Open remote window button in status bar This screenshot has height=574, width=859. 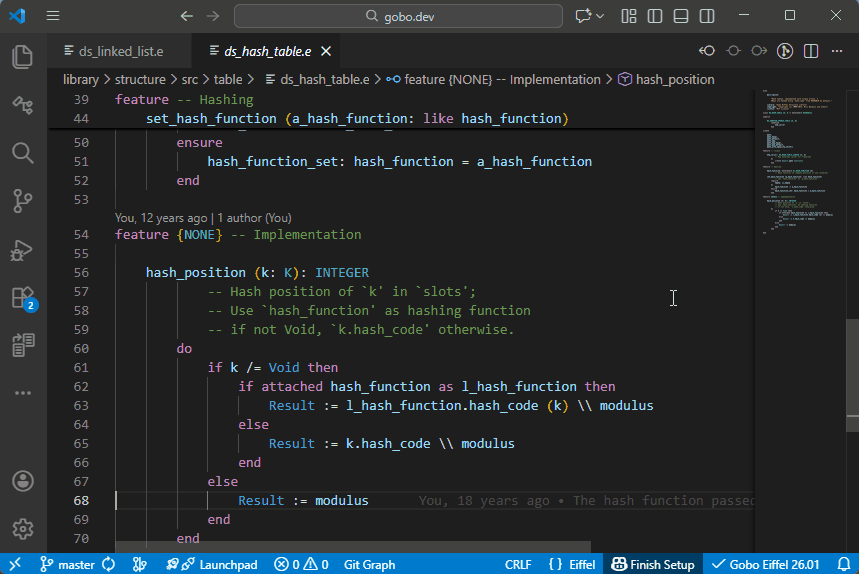(x=15, y=564)
